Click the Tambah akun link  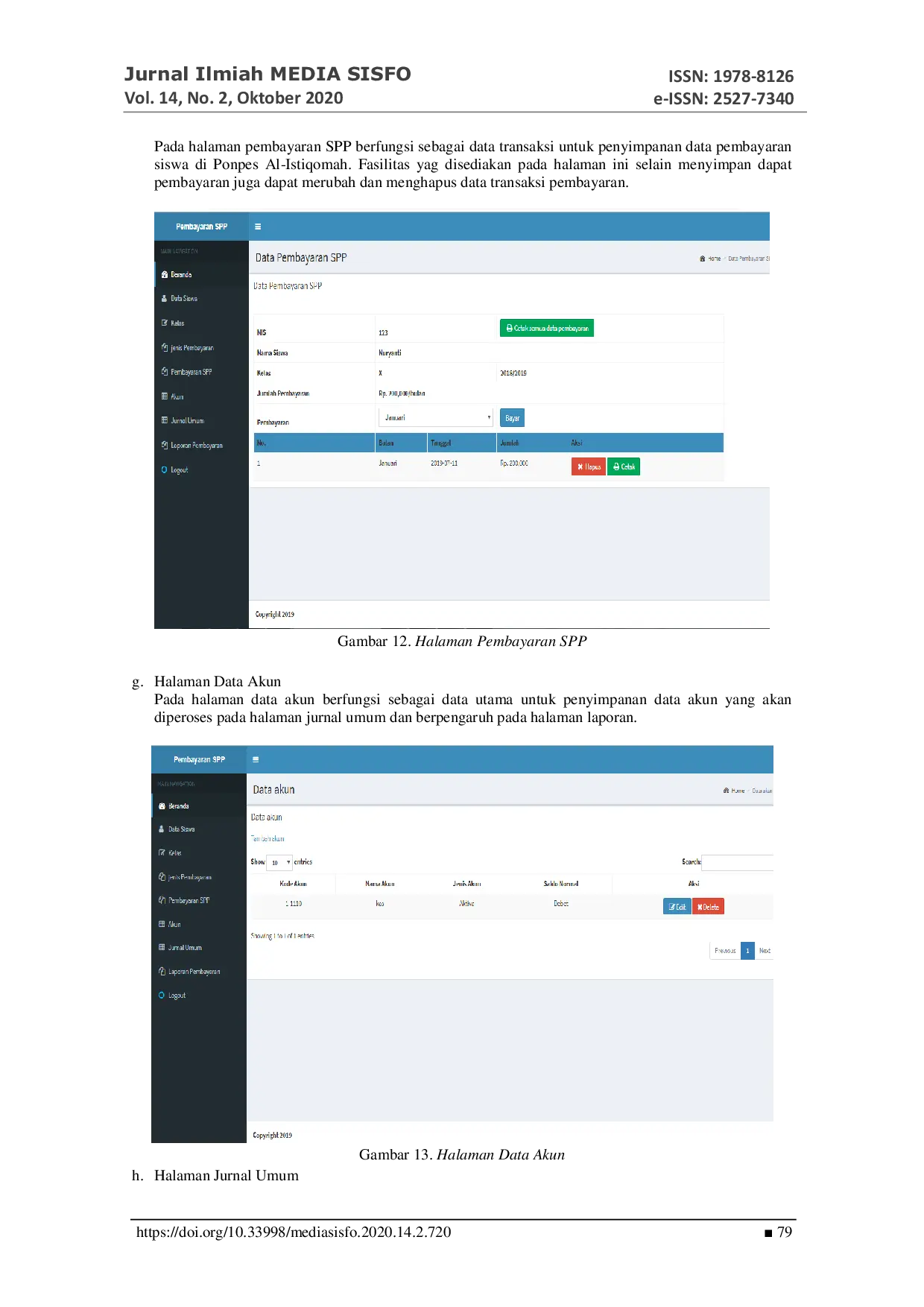click(268, 839)
